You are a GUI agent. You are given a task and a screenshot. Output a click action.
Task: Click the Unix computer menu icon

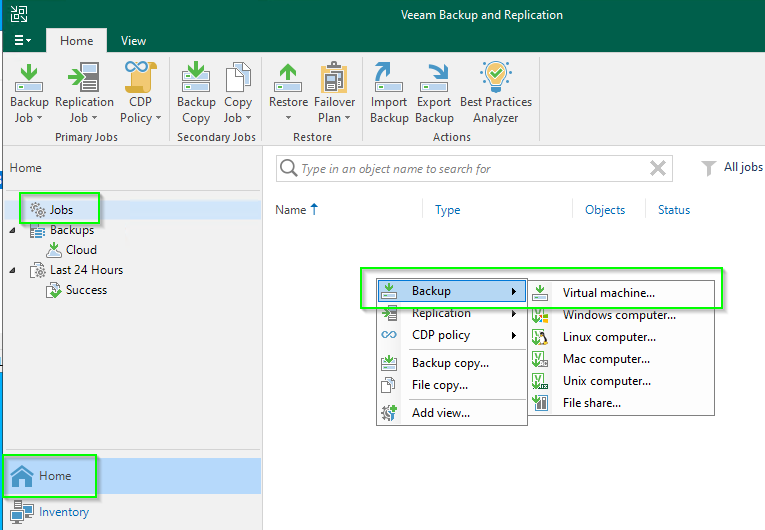click(x=540, y=381)
